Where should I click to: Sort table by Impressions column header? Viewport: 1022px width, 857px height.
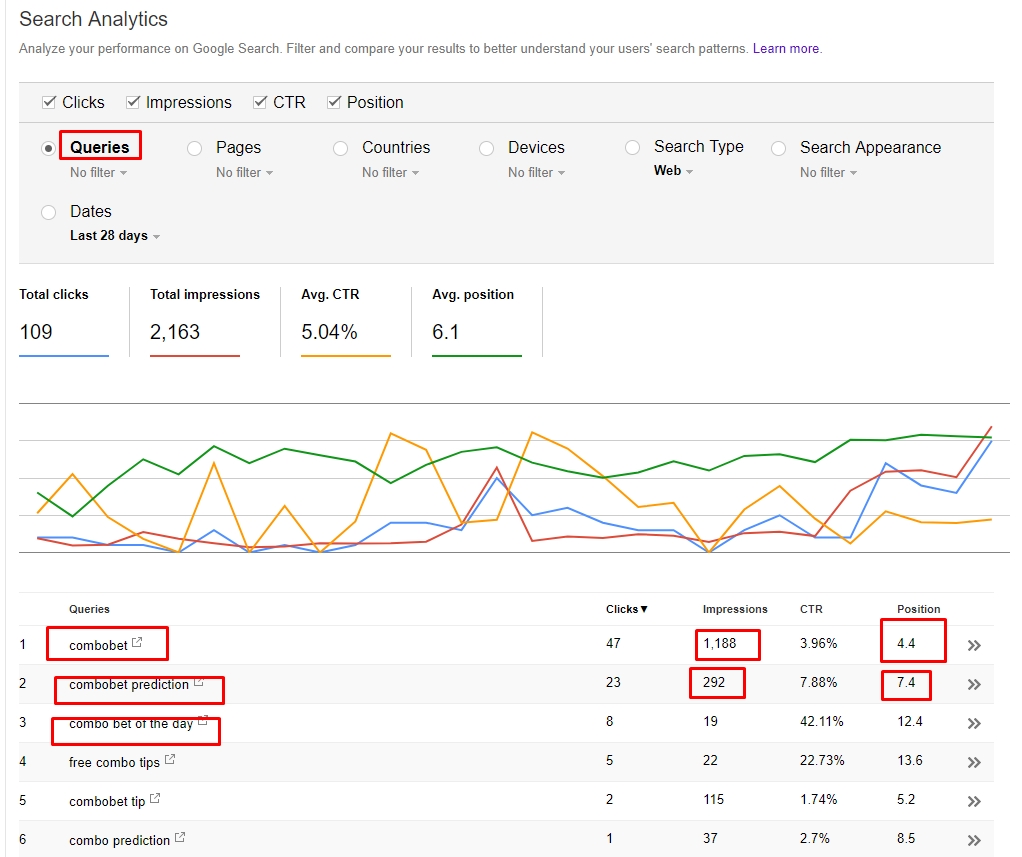[735, 609]
